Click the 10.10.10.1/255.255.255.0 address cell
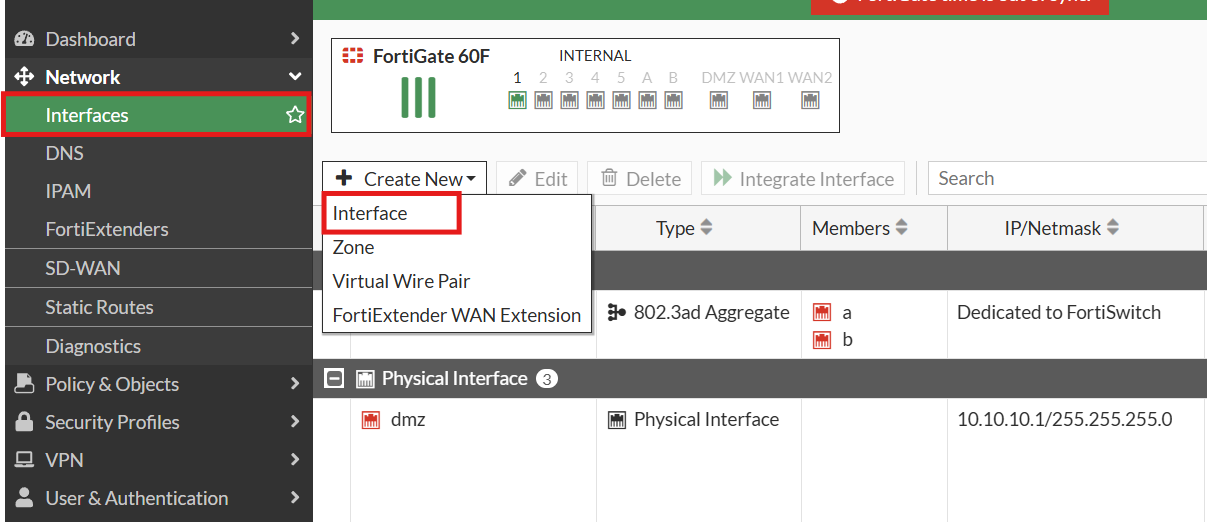Viewport: 1207px width, 522px height. (x=1064, y=419)
